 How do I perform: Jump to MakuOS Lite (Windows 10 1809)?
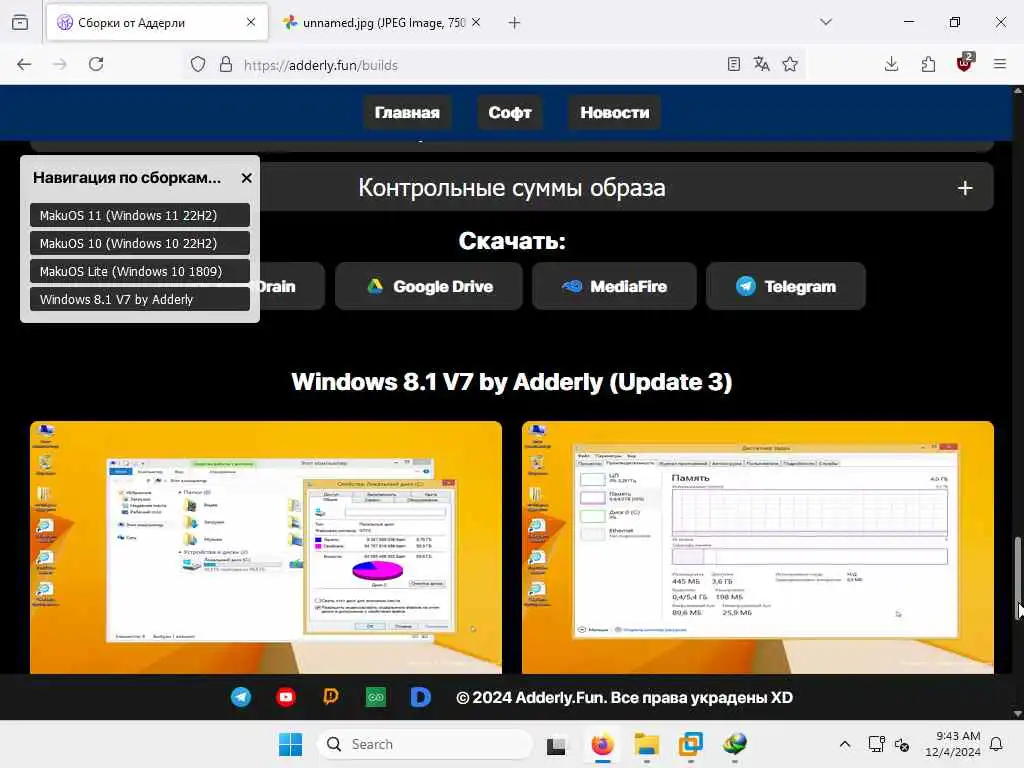tap(140, 272)
